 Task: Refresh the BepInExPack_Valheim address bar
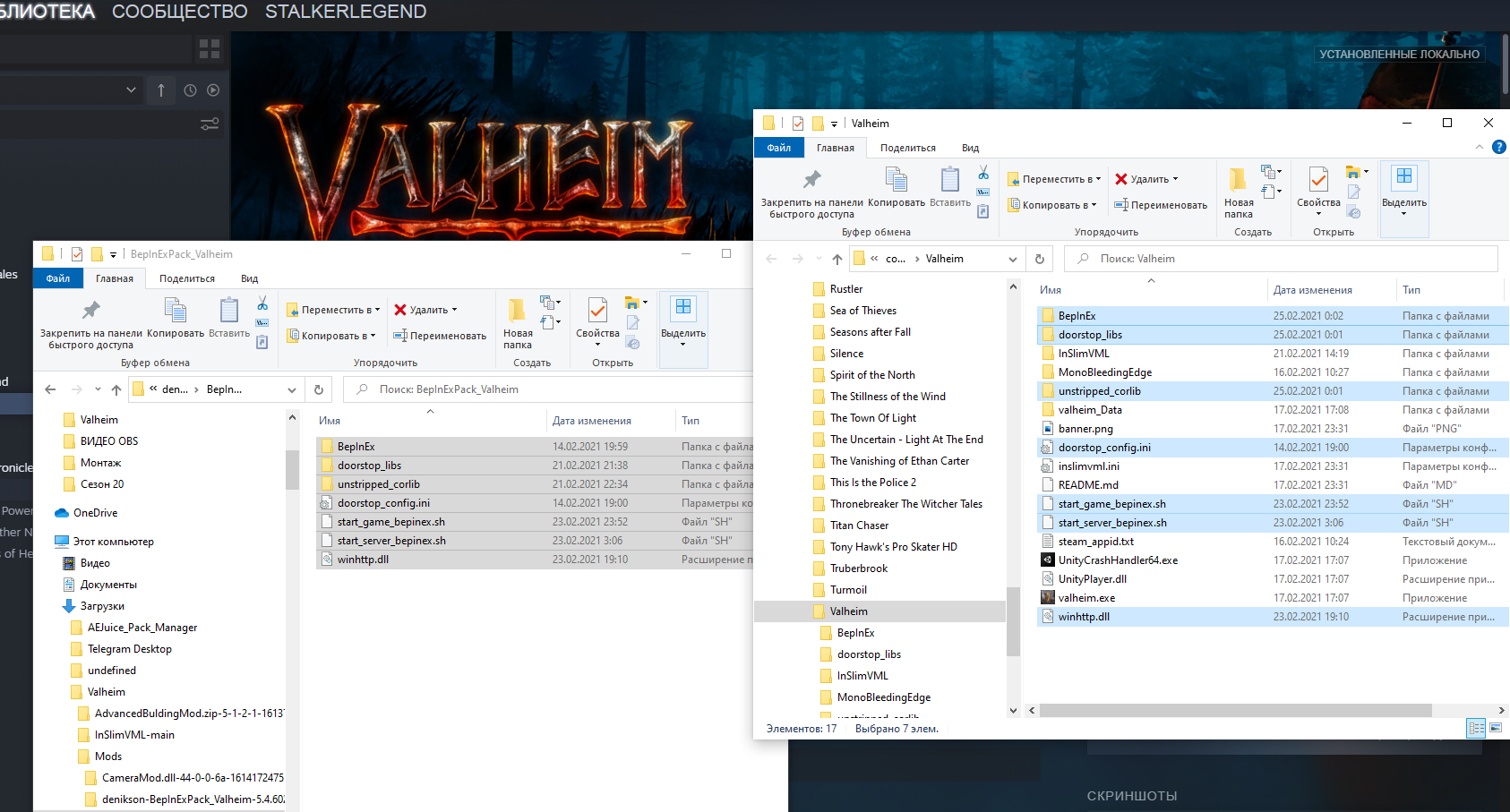(319, 389)
